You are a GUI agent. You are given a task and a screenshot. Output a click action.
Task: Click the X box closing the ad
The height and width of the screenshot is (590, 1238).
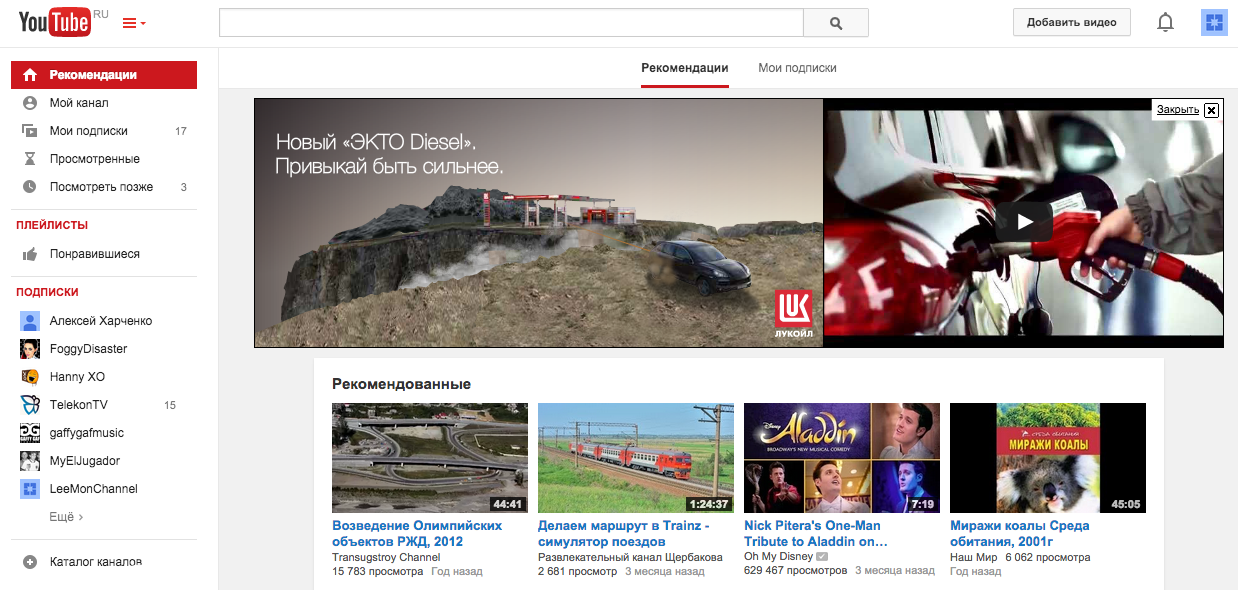[1212, 110]
